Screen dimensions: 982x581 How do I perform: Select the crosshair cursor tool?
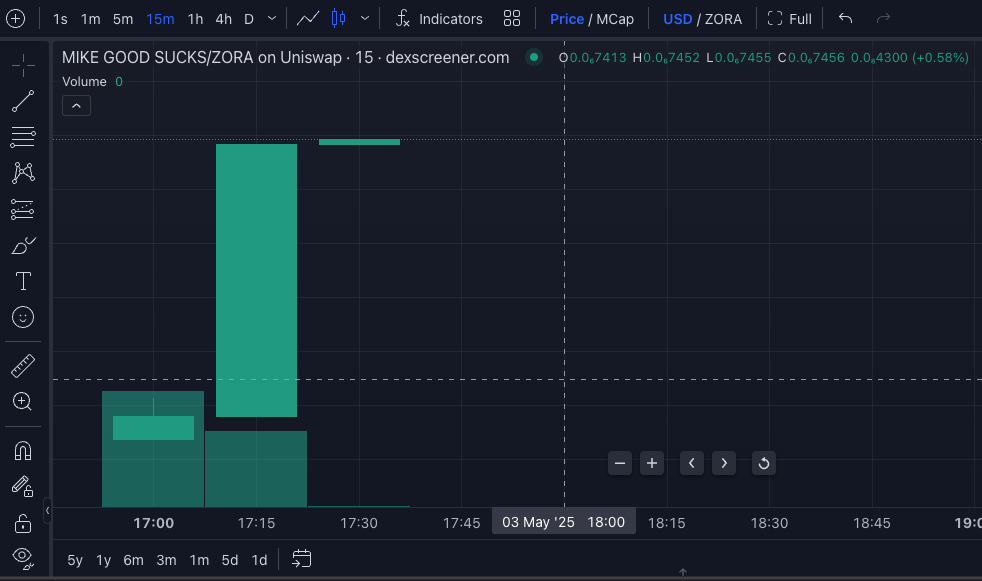[x=23, y=65]
